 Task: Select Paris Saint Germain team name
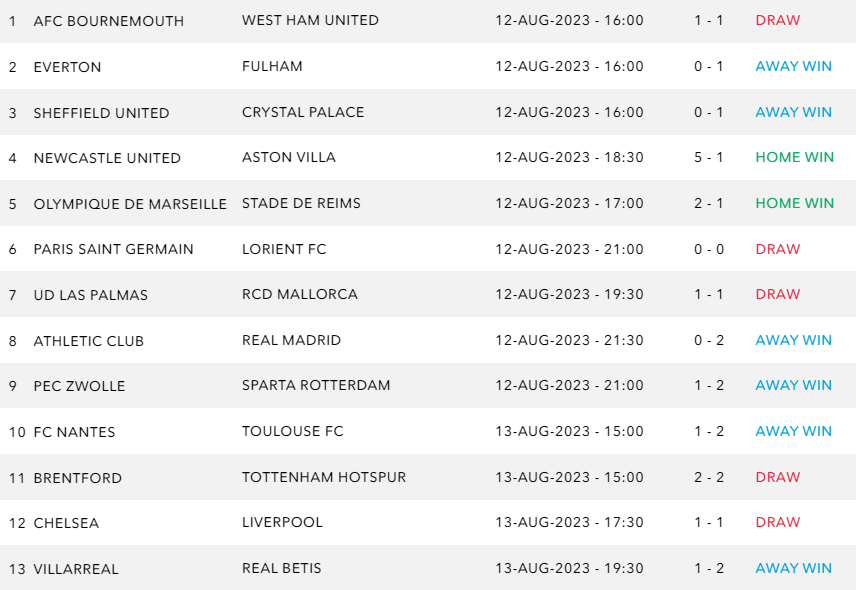pyautogui.click(x=113, y=249)
